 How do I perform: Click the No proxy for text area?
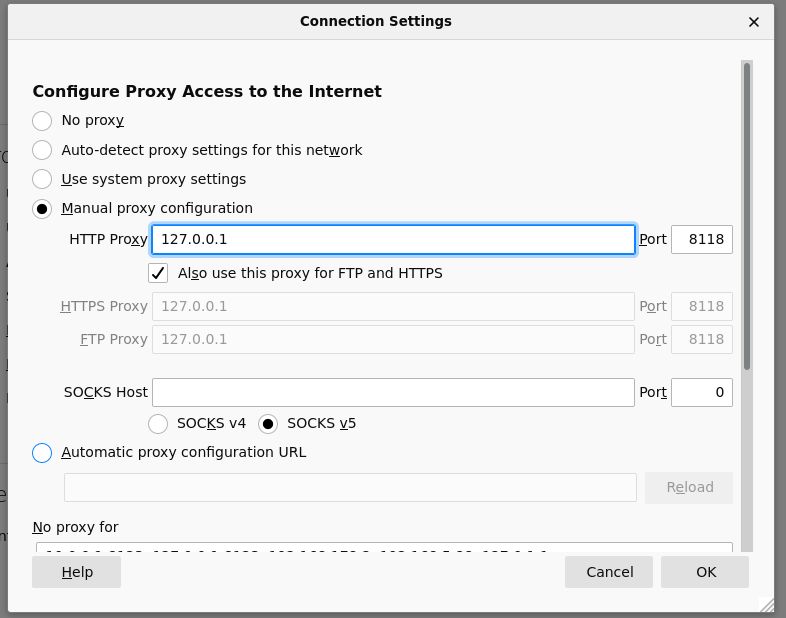[384, 547]
